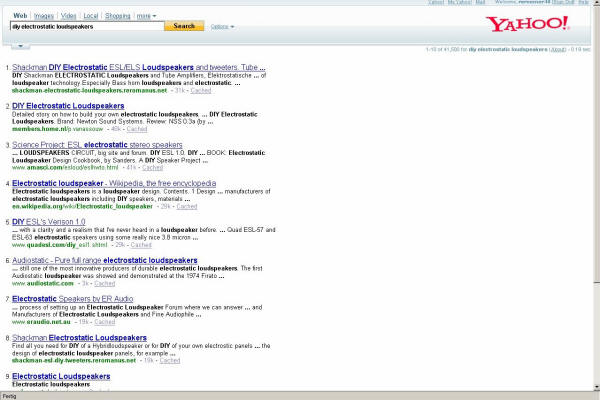The width and height of the screenshot is (600, 400).
Task: Click the My Yahoo! link at top
Action: click(462, 3)
